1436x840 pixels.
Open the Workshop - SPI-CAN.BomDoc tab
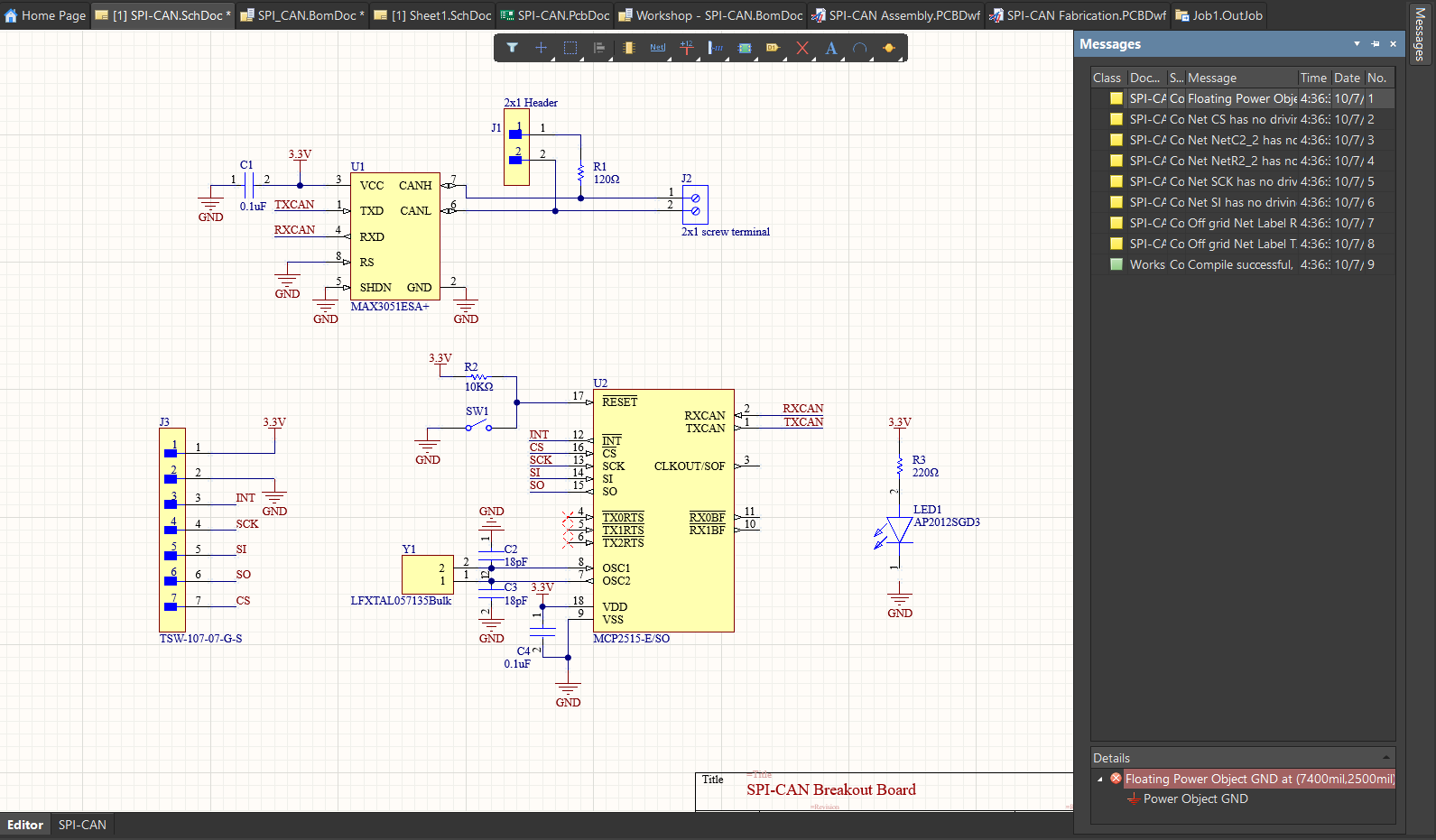point(710,15)
